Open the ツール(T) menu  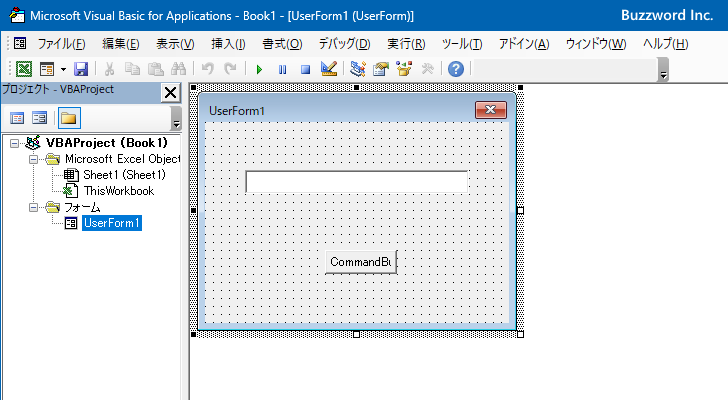[462, 44]
